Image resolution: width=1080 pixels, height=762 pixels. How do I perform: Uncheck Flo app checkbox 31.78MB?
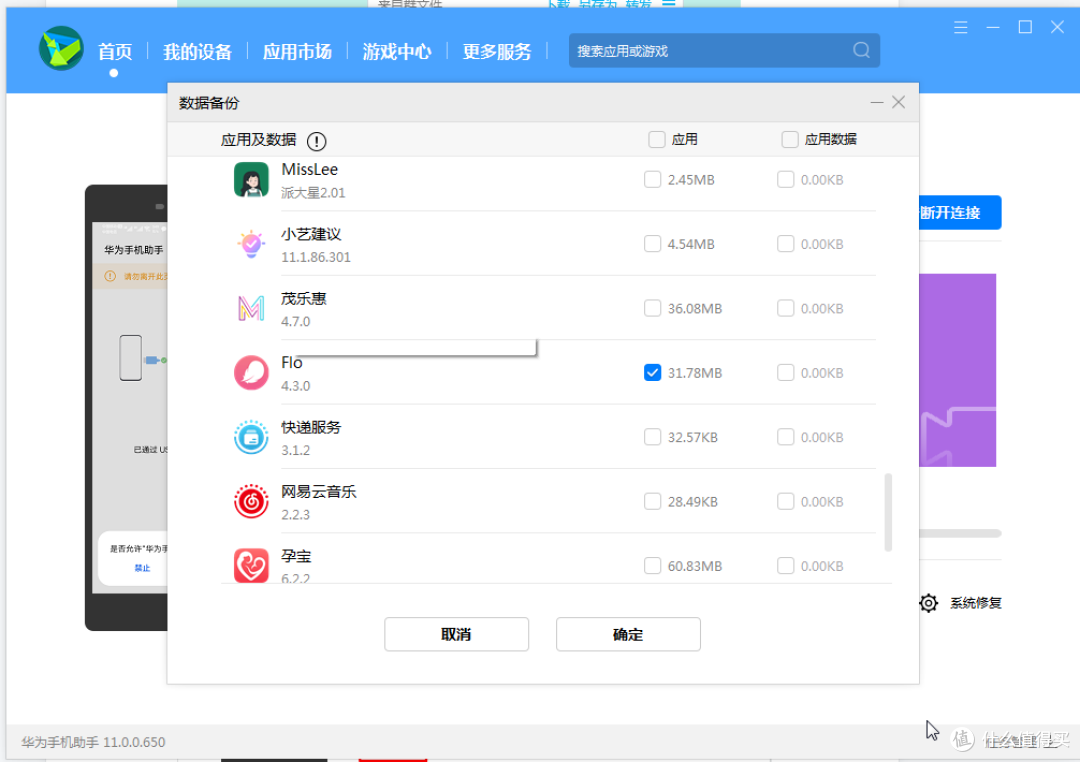(652, 373)
